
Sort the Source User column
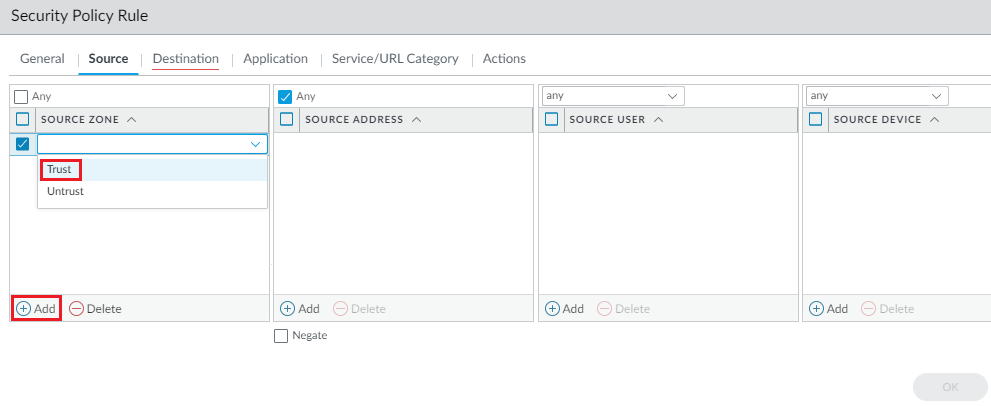(x=658, y=119)
